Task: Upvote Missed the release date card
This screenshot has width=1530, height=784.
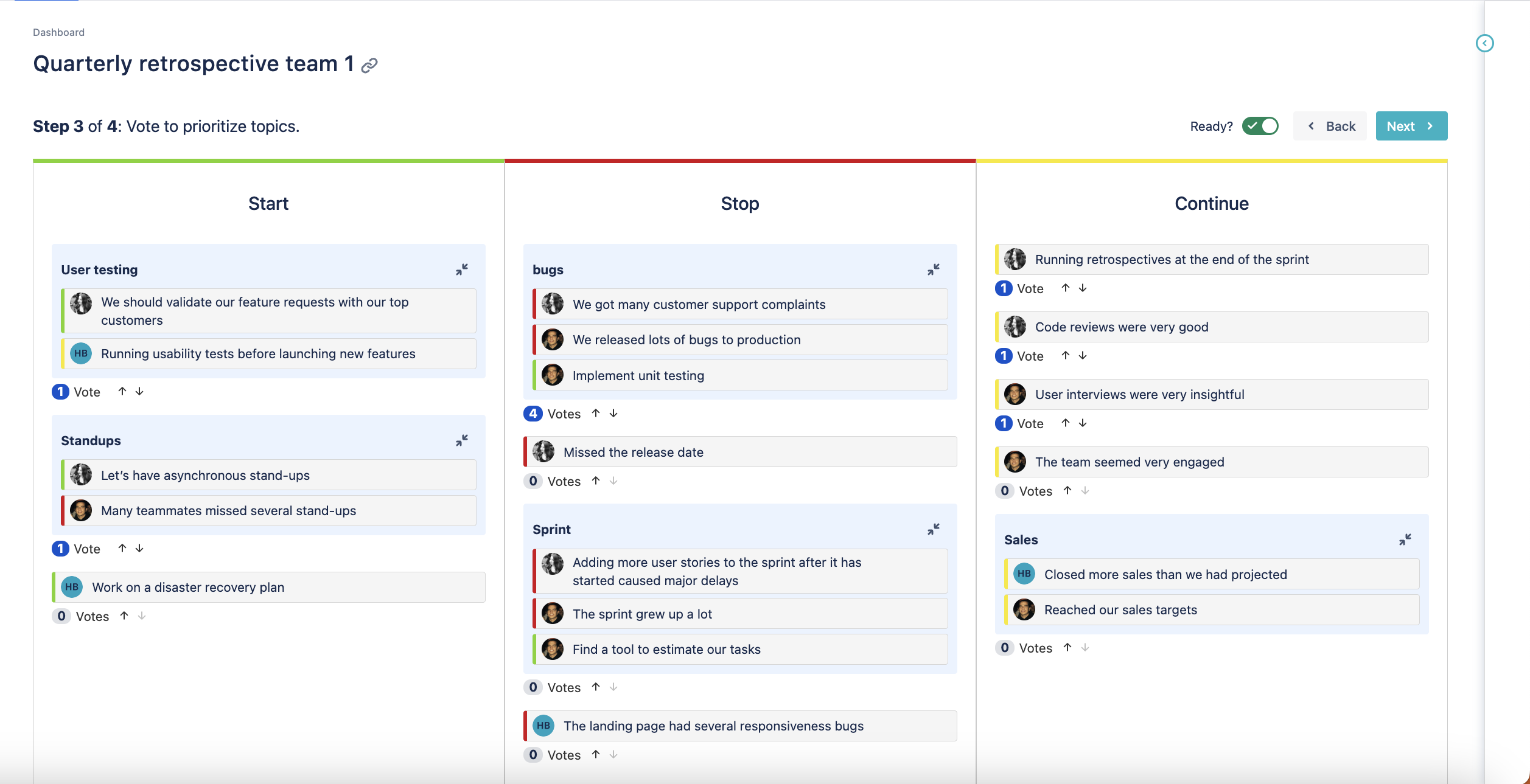Action: pyautogui.click(x=596, y=480)
